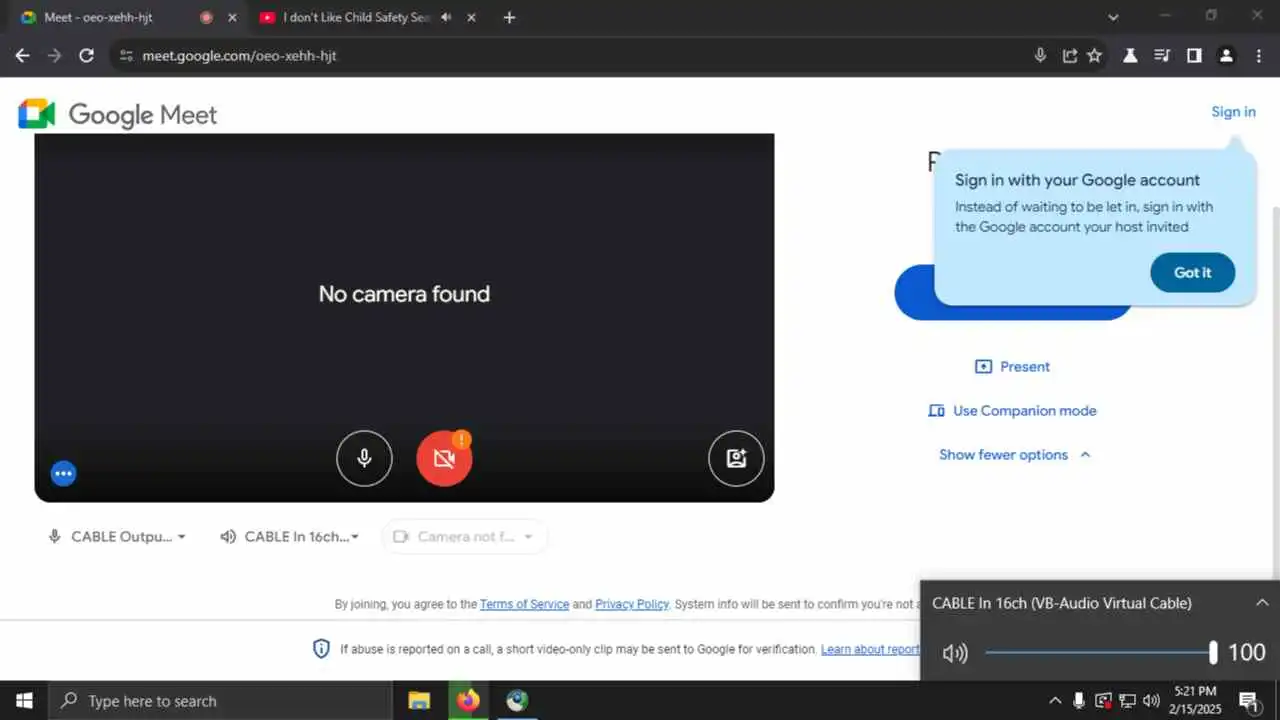Click the Sign in link
This screenshot has width=1280, height=720.
click(1233, 112)
